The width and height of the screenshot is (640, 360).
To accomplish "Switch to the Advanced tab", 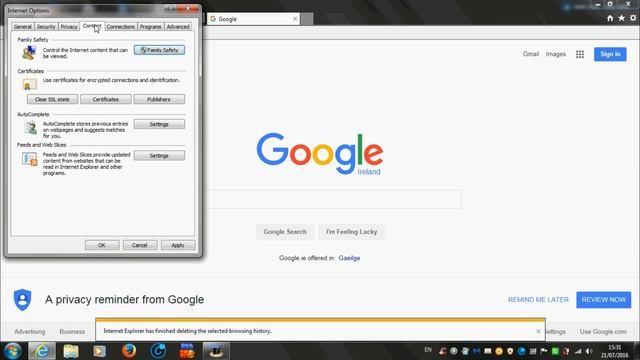I will pos(178,27).
